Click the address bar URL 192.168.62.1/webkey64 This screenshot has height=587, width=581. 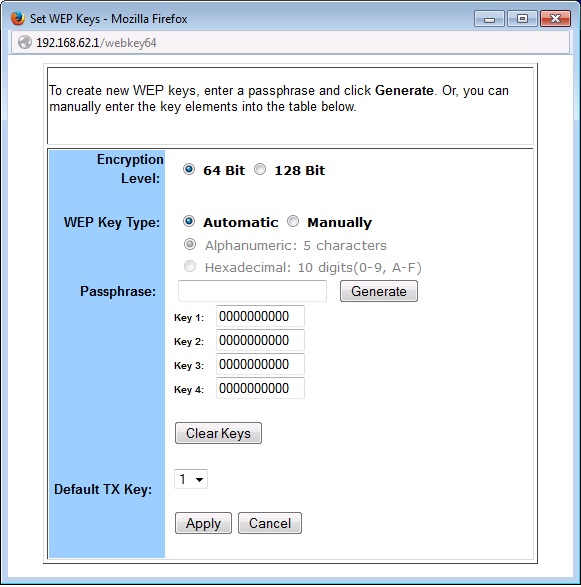(x=96, y=43)
